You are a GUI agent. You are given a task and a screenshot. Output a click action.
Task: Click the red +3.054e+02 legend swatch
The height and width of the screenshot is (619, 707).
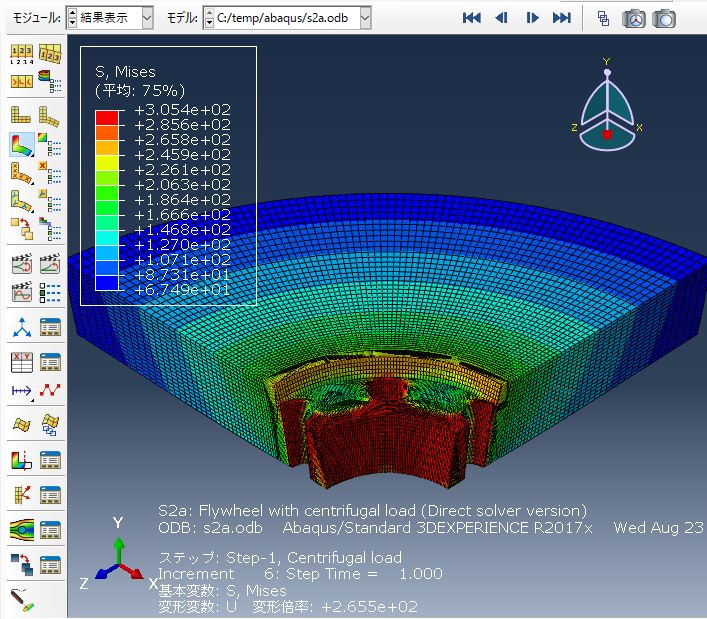point(107,117)
